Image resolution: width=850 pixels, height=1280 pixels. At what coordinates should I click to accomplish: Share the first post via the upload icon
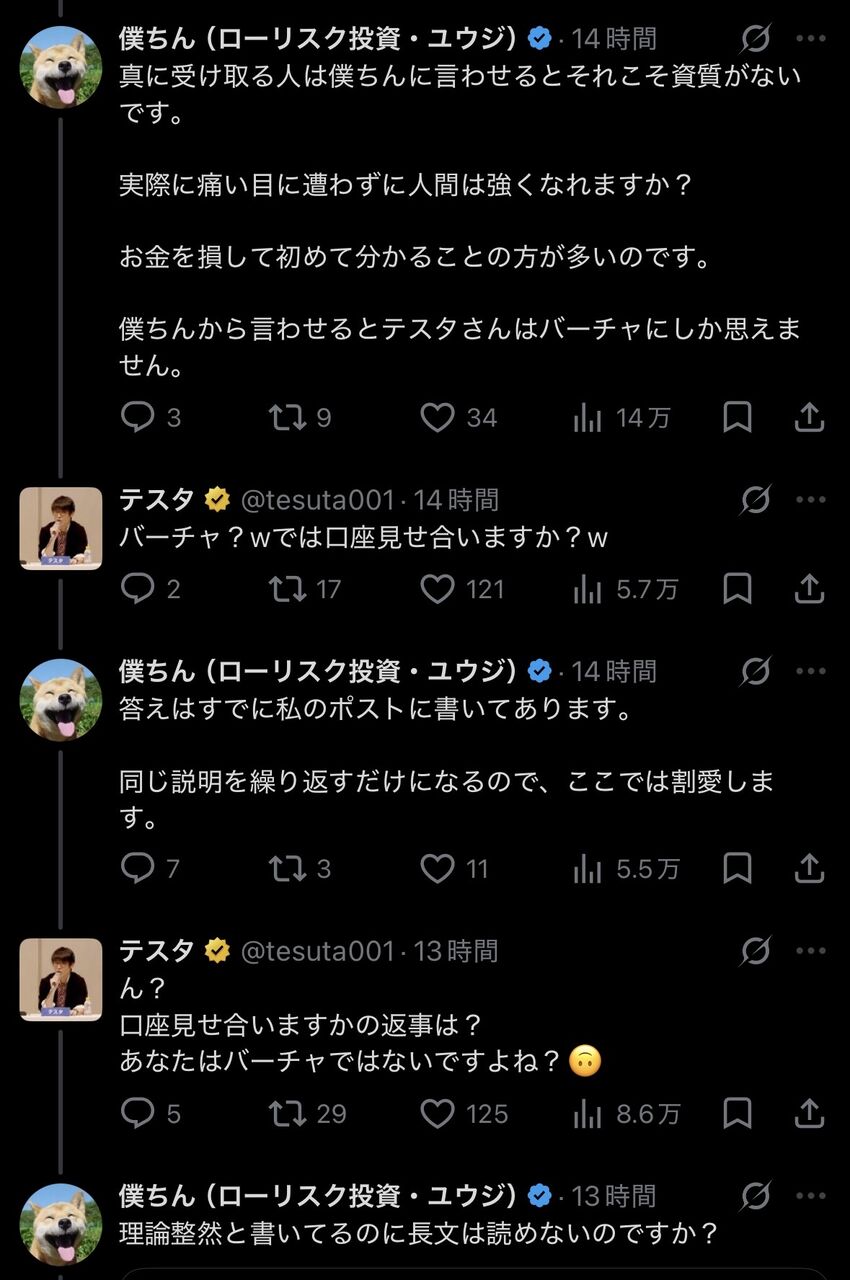809,417
